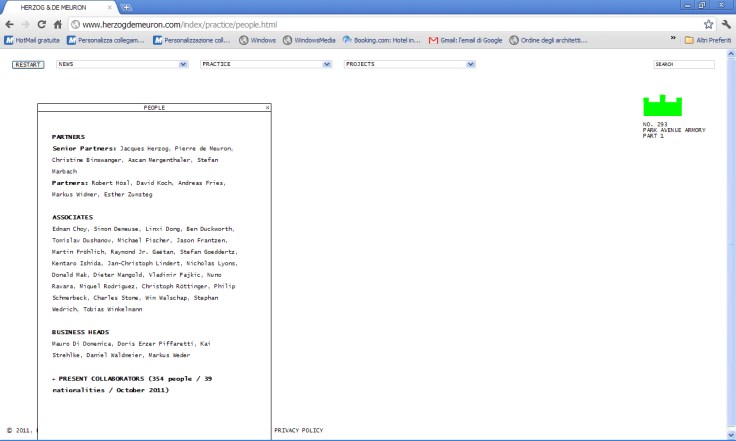Open the Booking.com bookmark
Image resolution: width=736 pixels, height=441 pixels.
tap(378, 40)
